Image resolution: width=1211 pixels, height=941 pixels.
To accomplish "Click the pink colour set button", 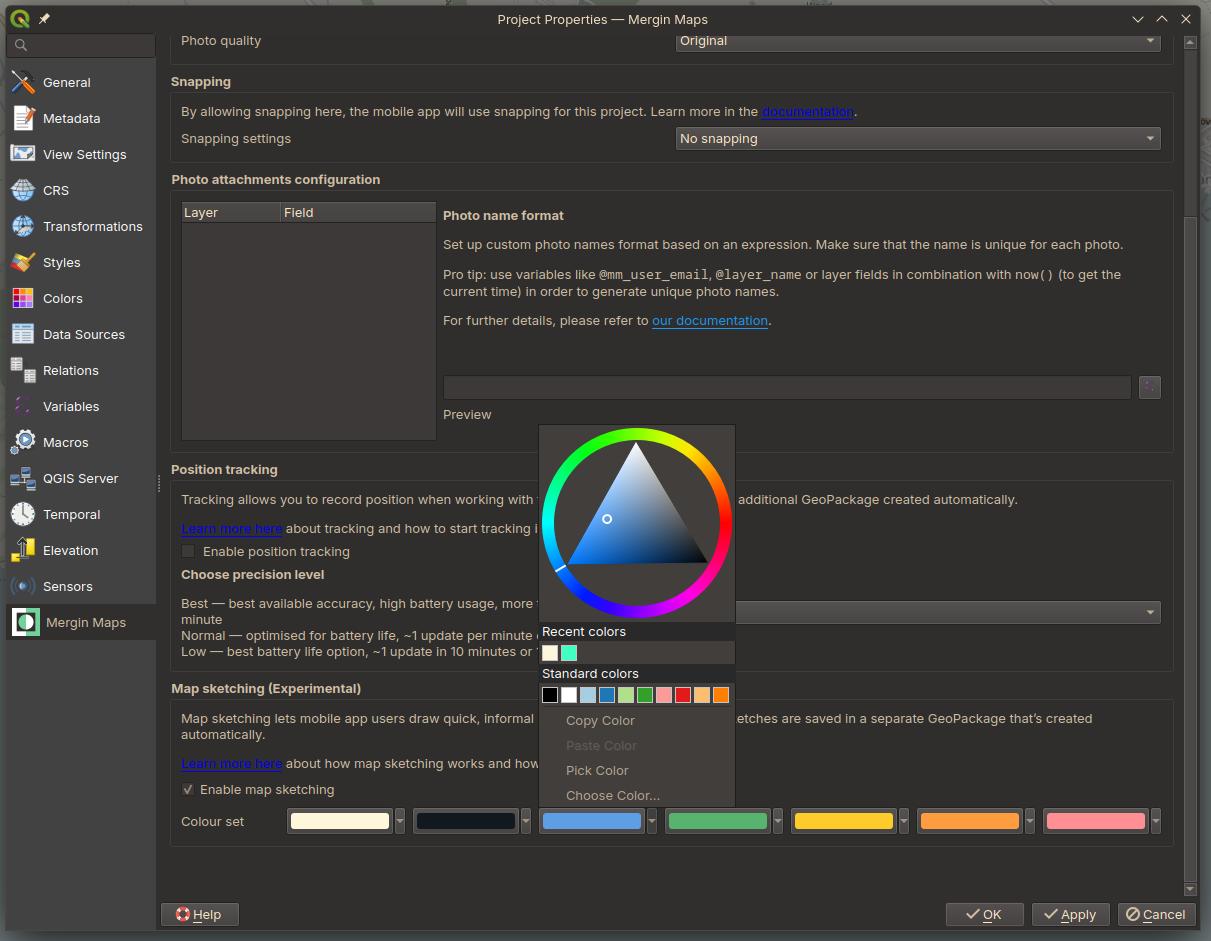I will pyautogui.click(x=1096, y=821).
